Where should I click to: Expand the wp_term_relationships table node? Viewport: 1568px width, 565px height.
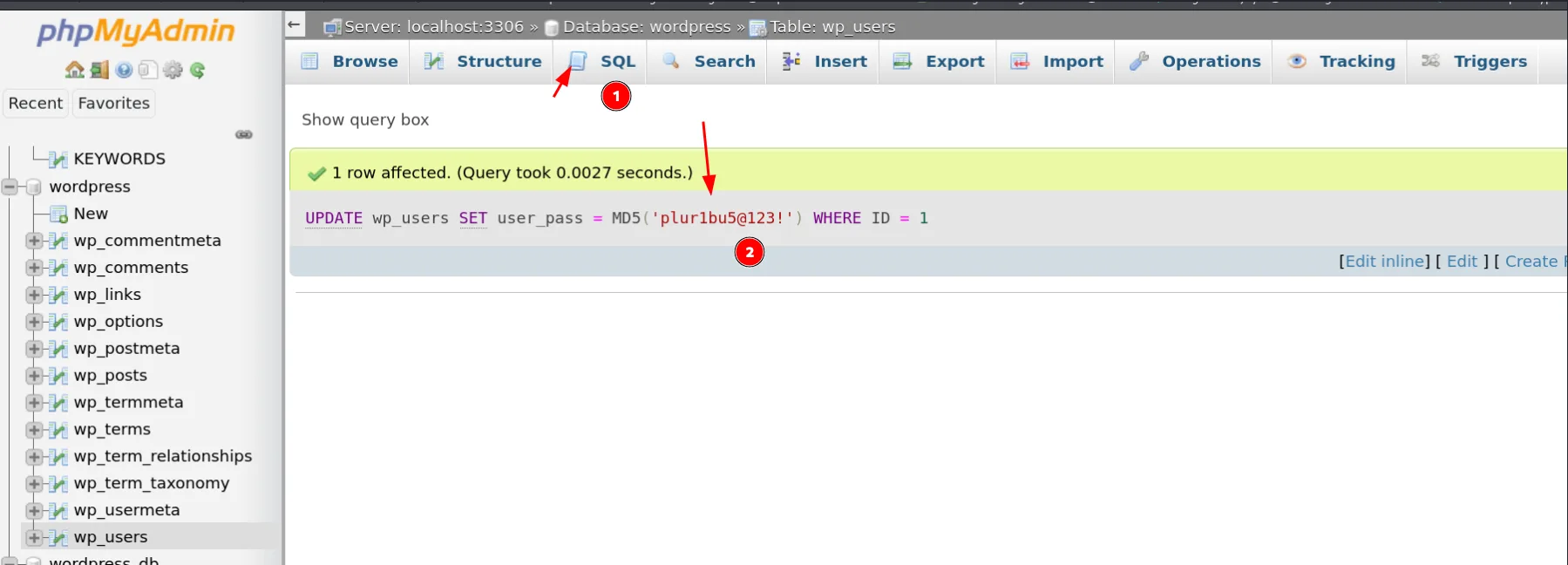pyautogui.click(x=34, y=457)
